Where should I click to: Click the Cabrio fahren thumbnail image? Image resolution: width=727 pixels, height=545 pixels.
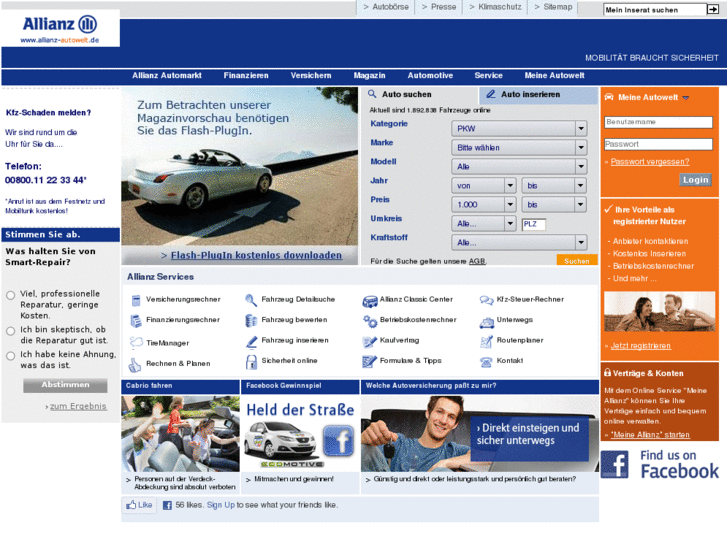click(x=180, y=434)
